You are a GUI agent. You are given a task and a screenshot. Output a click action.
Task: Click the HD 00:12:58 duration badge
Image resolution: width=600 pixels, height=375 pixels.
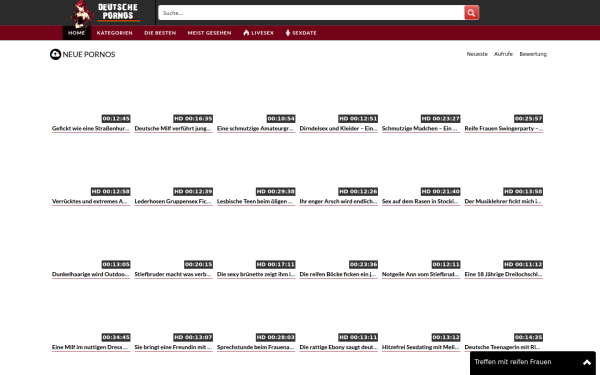(111, 191)
